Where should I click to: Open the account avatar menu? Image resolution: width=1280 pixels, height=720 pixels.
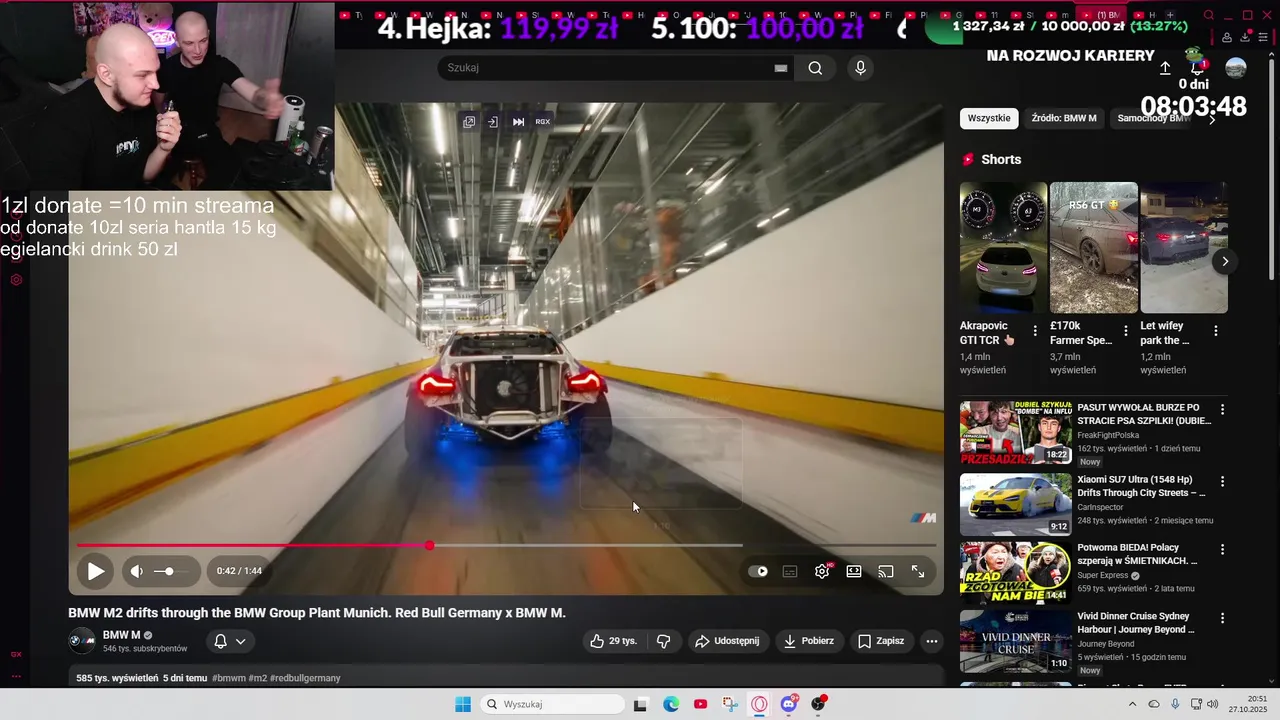[1236, 68]
